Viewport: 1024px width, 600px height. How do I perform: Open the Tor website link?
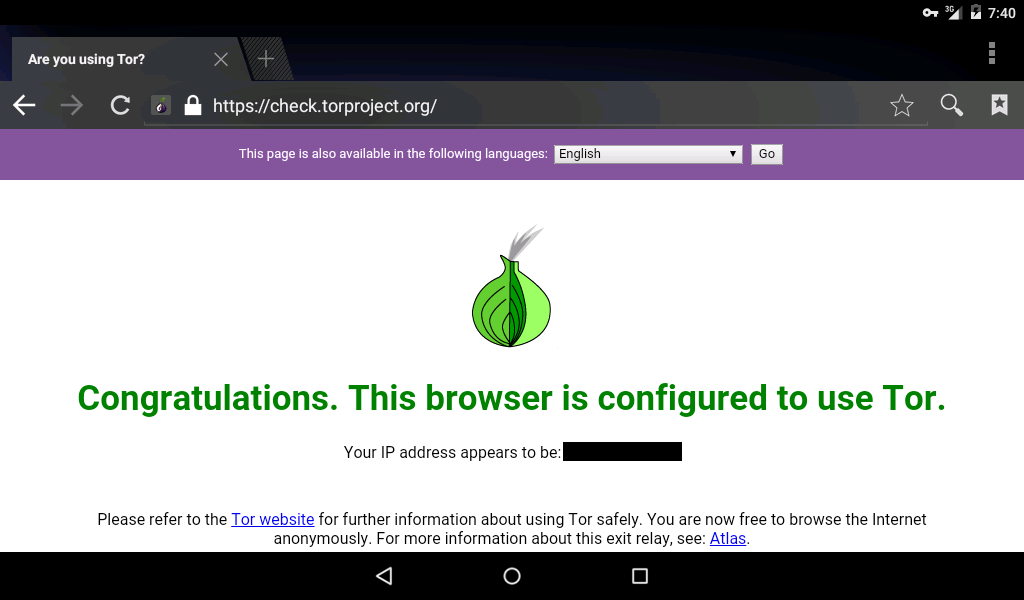pos(272,519)
